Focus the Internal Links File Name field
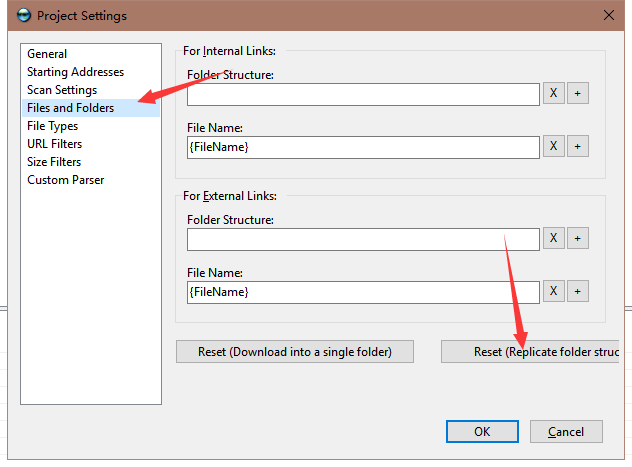Image resolution: width=632 pixels, height=467 pixels. [363, 147]
